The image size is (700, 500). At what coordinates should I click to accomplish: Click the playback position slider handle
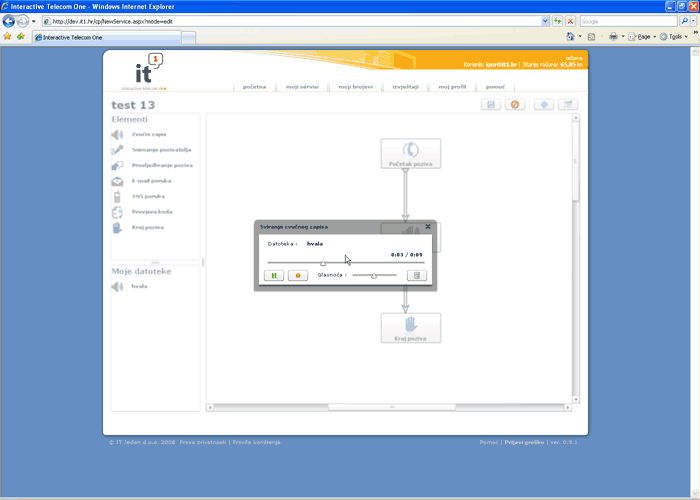pos(323,263)
